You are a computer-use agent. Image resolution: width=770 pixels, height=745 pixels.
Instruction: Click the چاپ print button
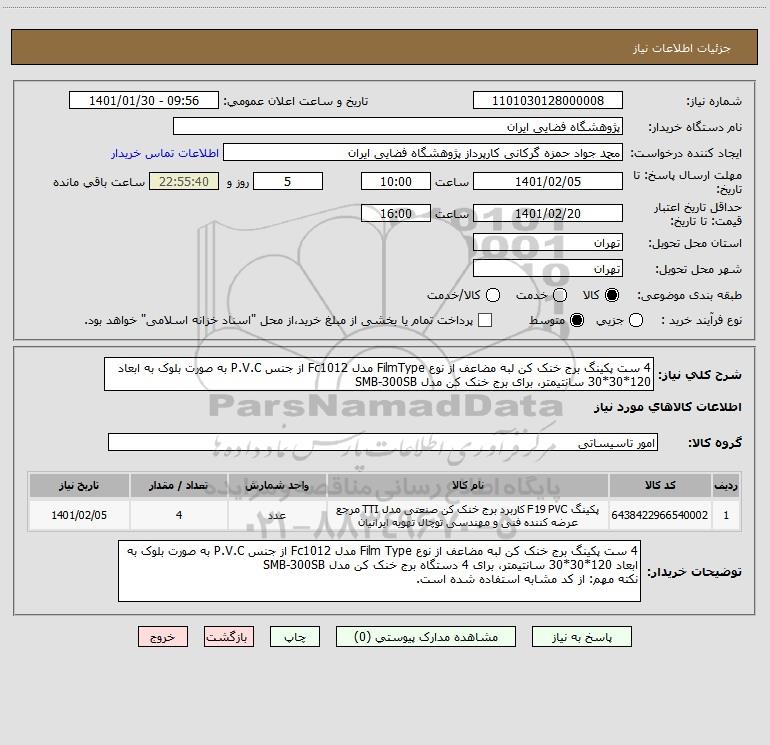pos(295,636)
